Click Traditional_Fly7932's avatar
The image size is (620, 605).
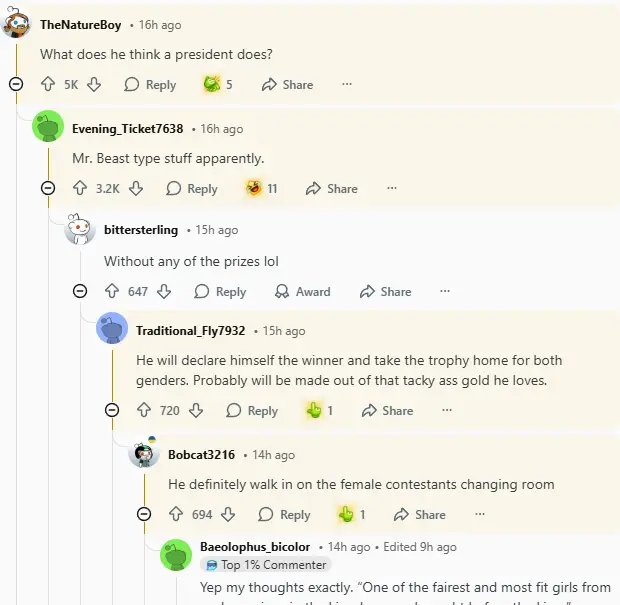(x=112, y=329)
